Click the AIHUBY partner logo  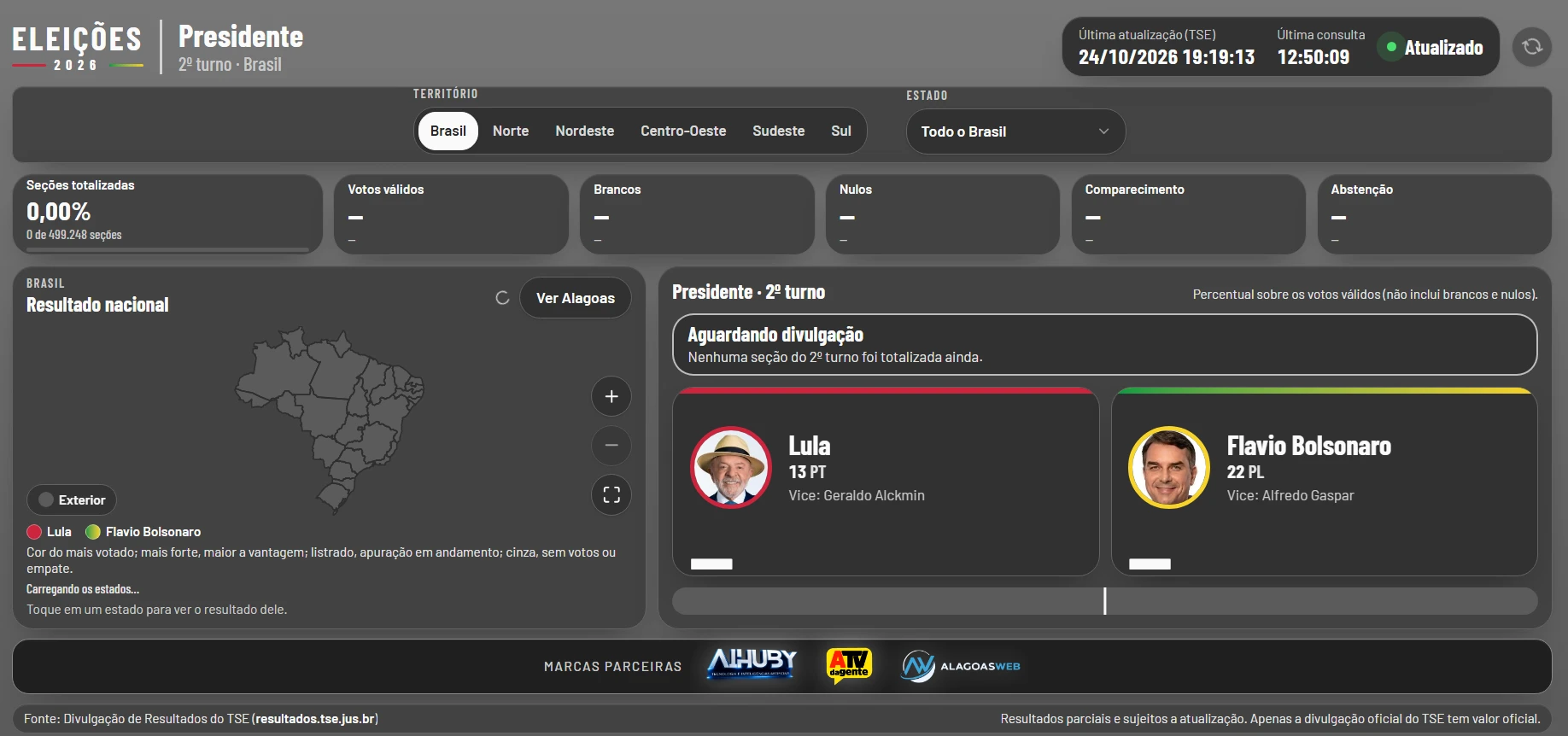click(x=752, y=663)
